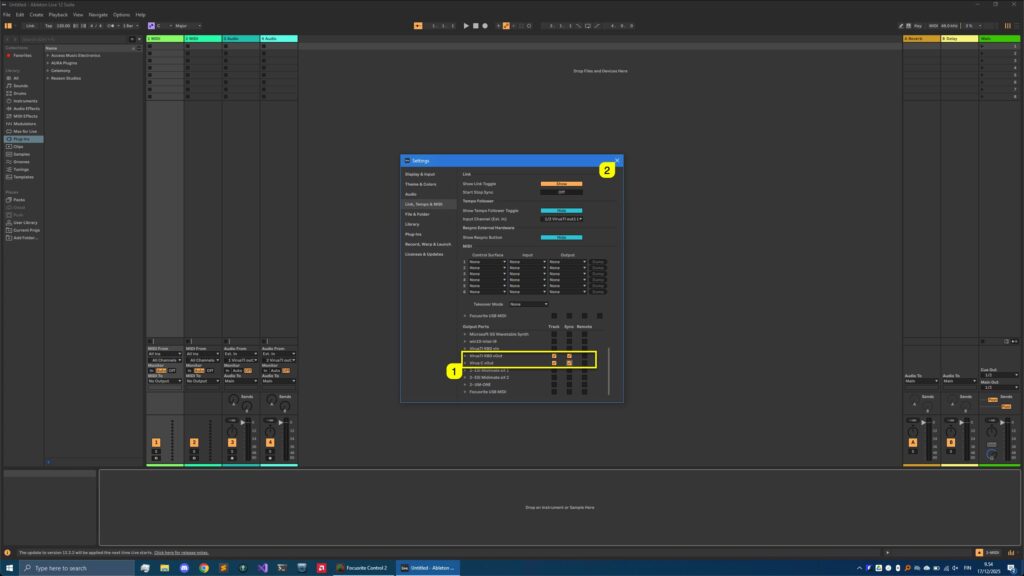This screenshot has height=576, width=1024.
Task: Activate Key map mode
Action: (x=918, y=27)
